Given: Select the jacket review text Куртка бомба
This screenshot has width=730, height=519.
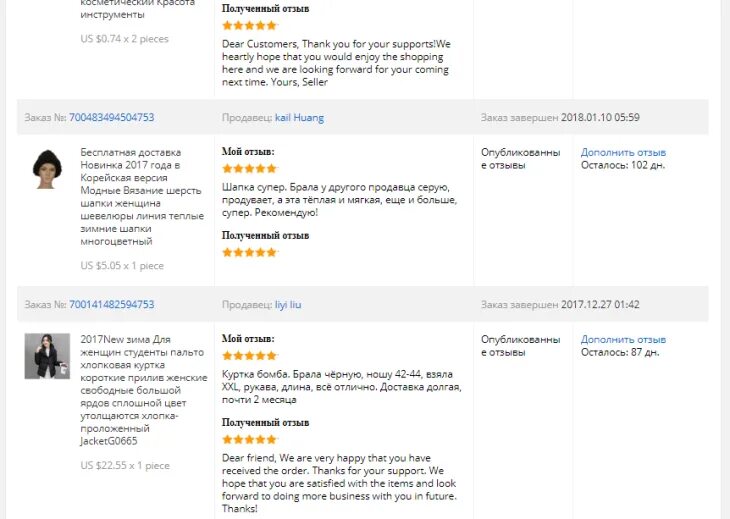Looking at the screenshot, I should point(341,387).
